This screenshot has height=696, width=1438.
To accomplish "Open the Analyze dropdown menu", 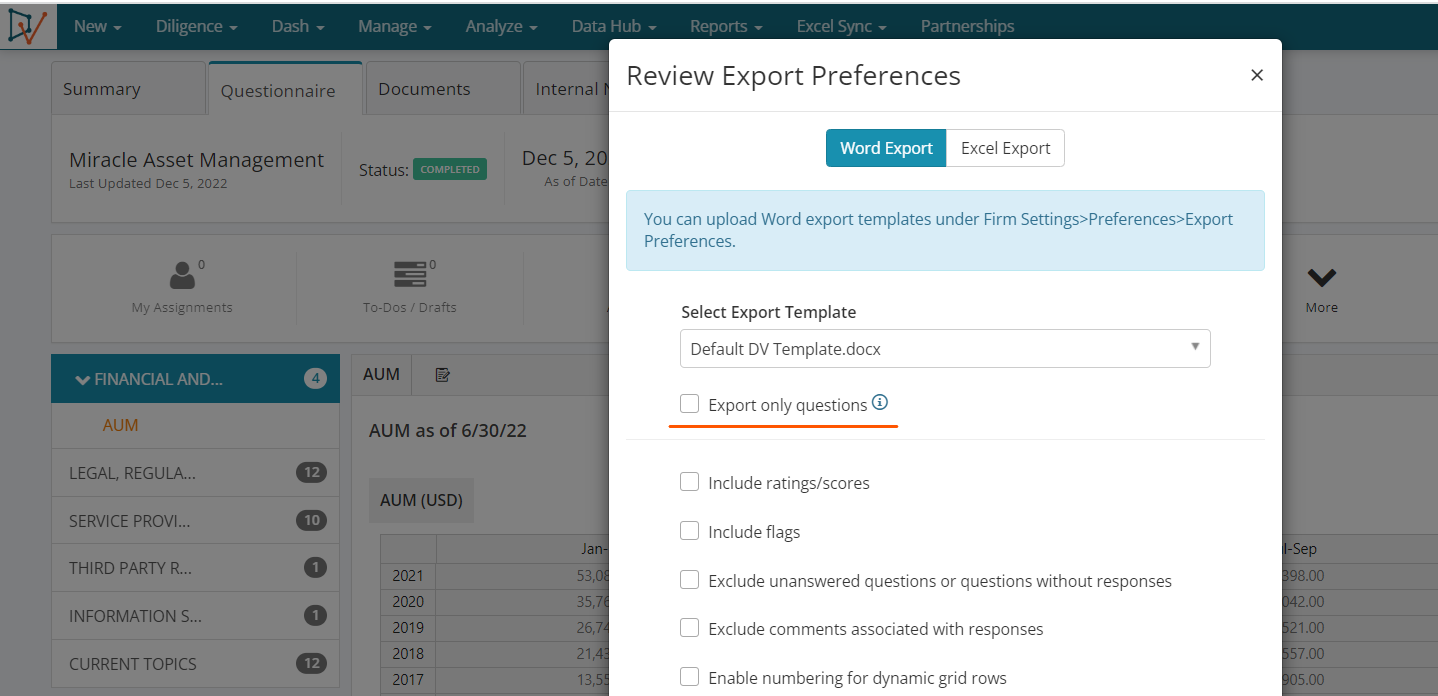I will (501, 26).
